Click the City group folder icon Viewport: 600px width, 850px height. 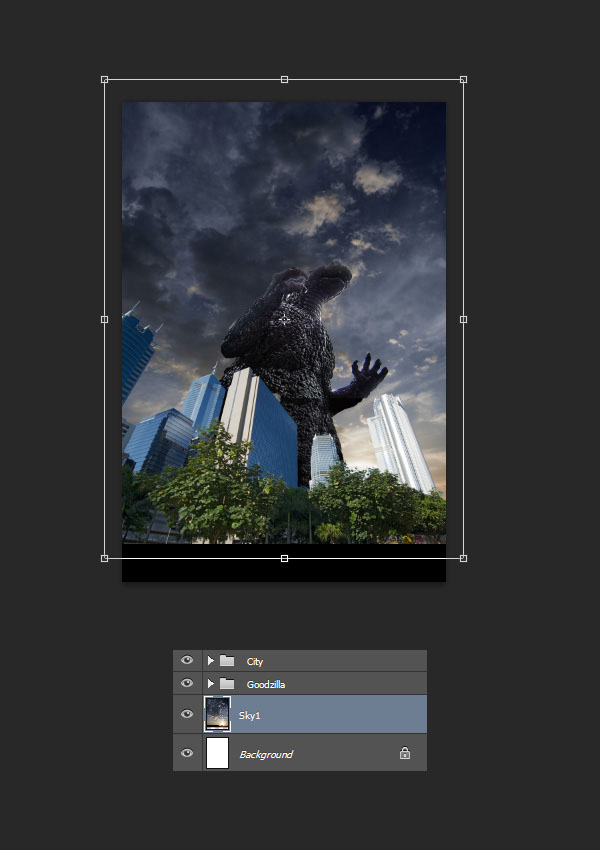[227, 661]
